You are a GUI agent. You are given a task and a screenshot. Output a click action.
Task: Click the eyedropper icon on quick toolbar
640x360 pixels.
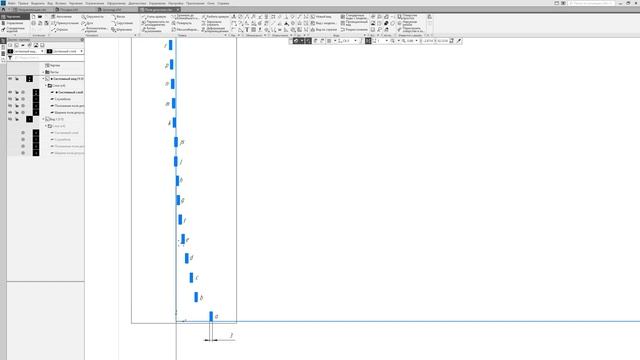(459, 41)
